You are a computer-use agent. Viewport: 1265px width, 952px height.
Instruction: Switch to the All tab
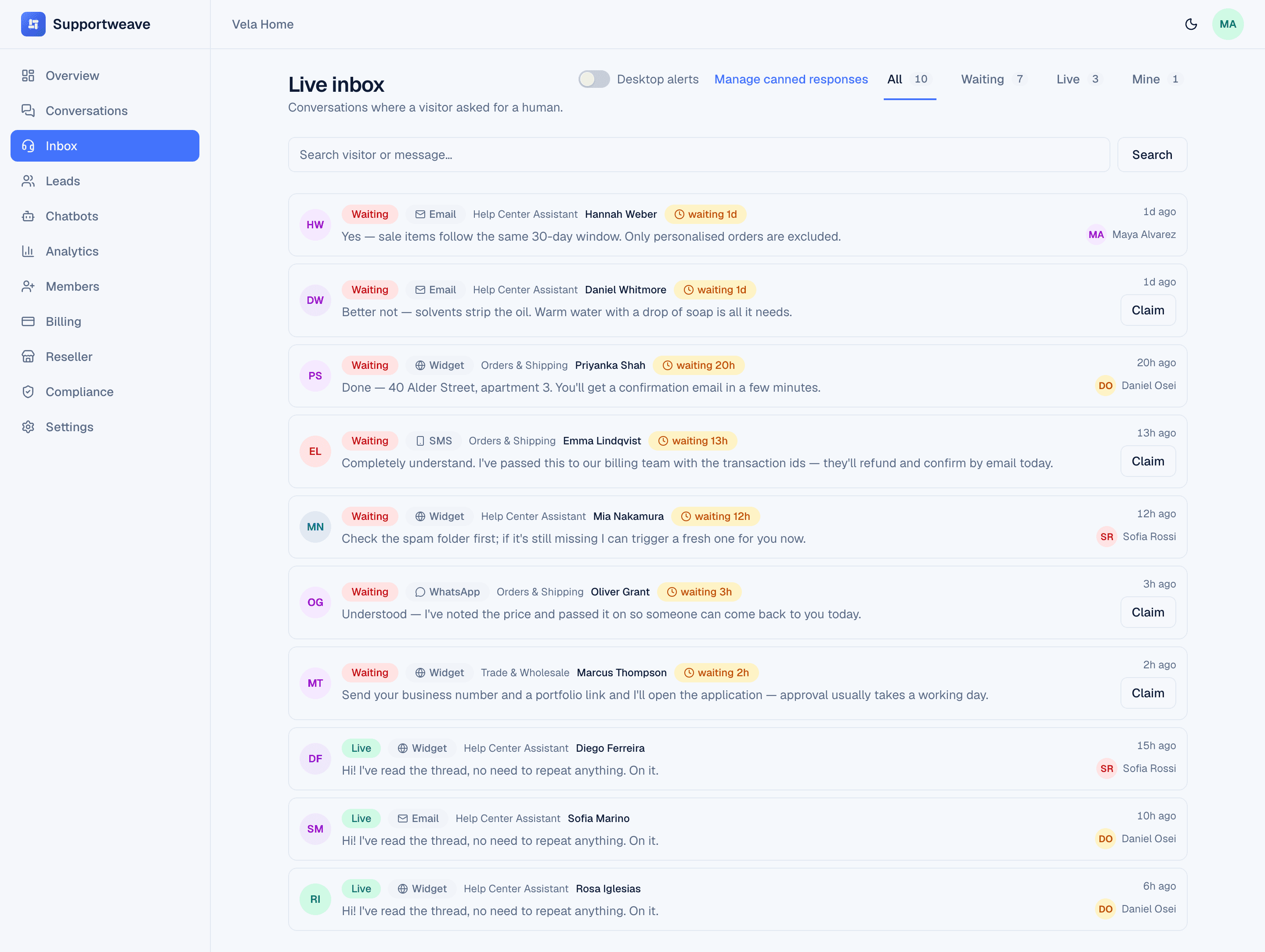click(x=909, y=79)
